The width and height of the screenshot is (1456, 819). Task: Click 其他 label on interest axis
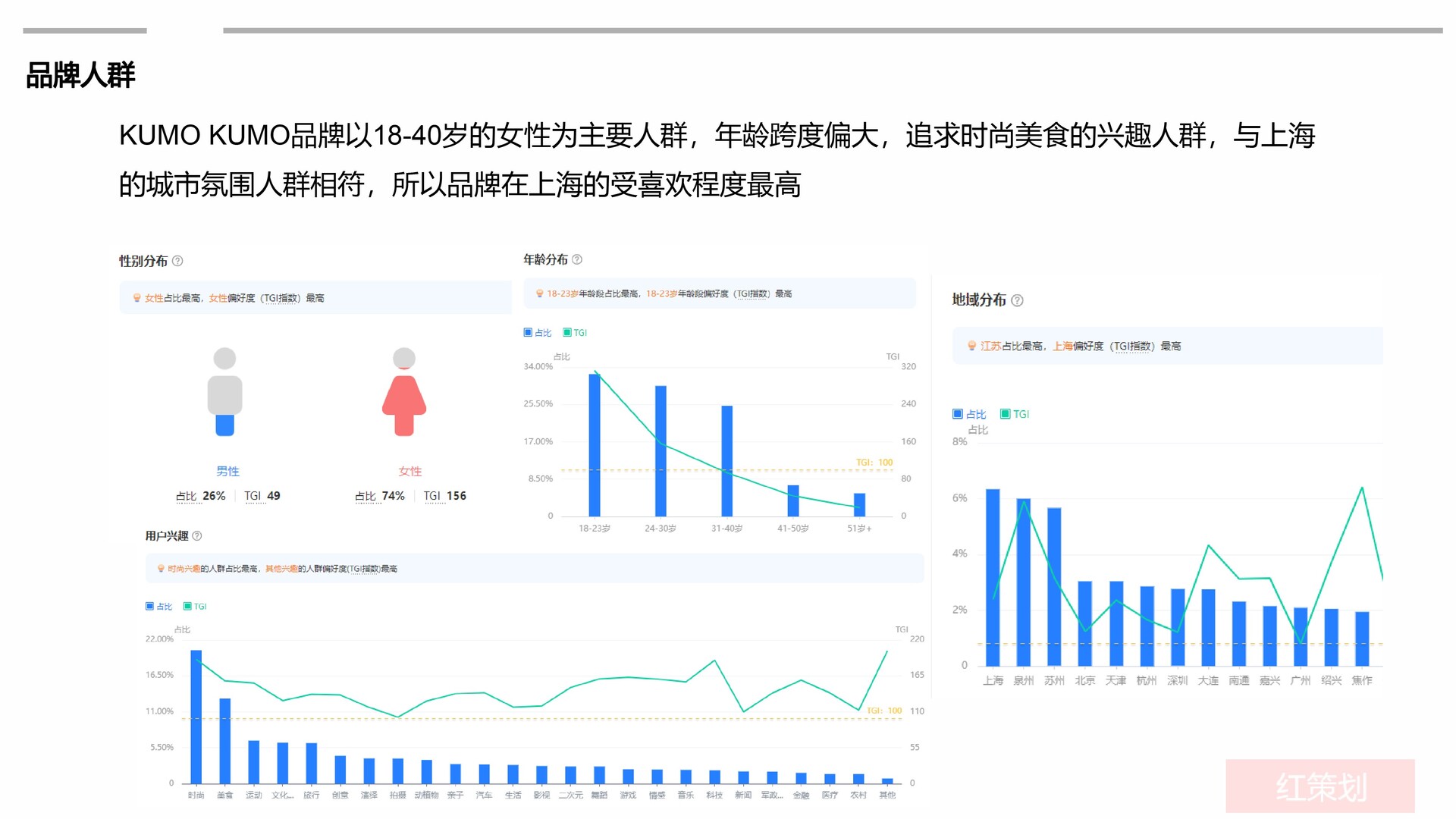[x=887, y=795]
